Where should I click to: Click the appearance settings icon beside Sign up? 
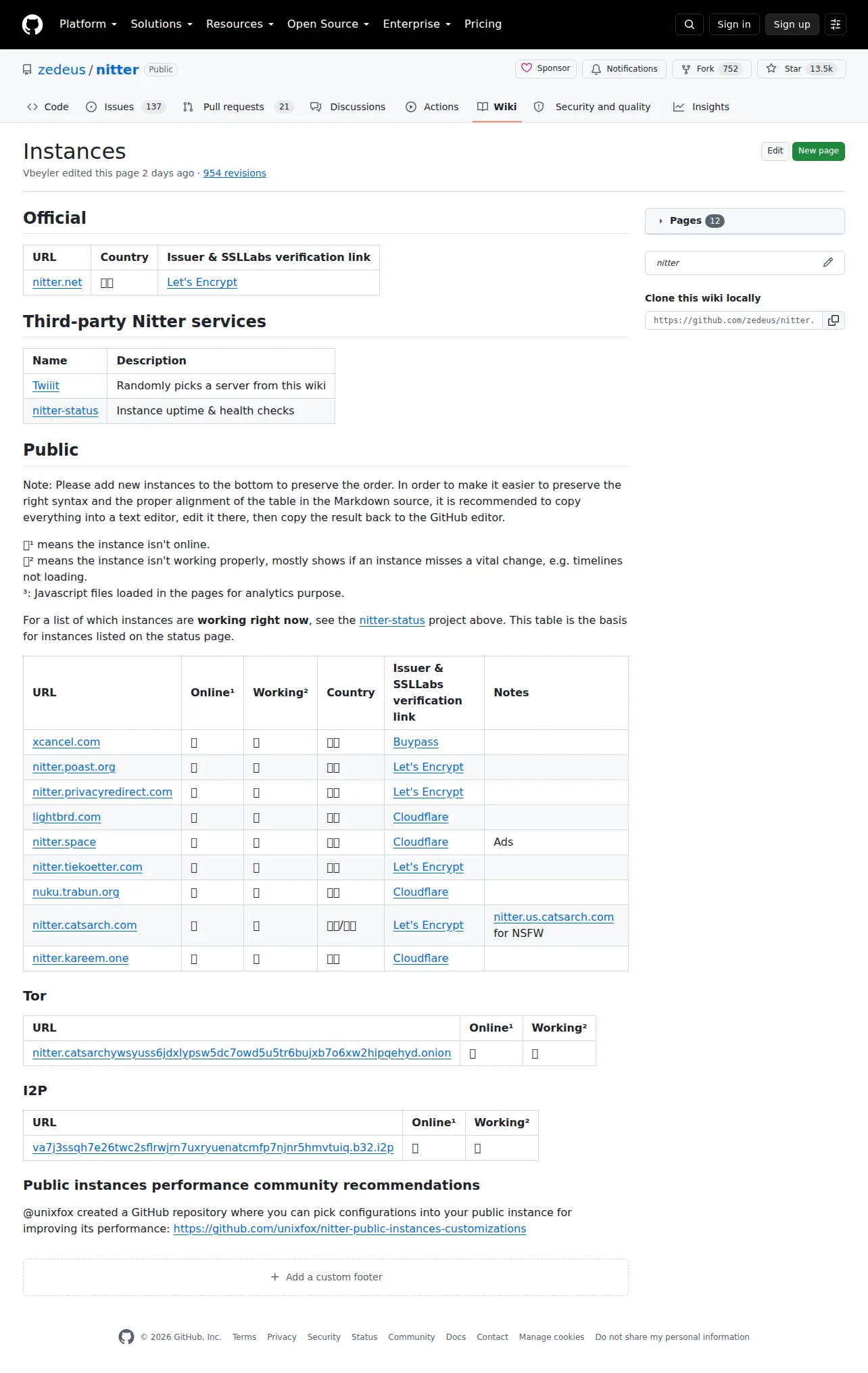pos(836,24)
